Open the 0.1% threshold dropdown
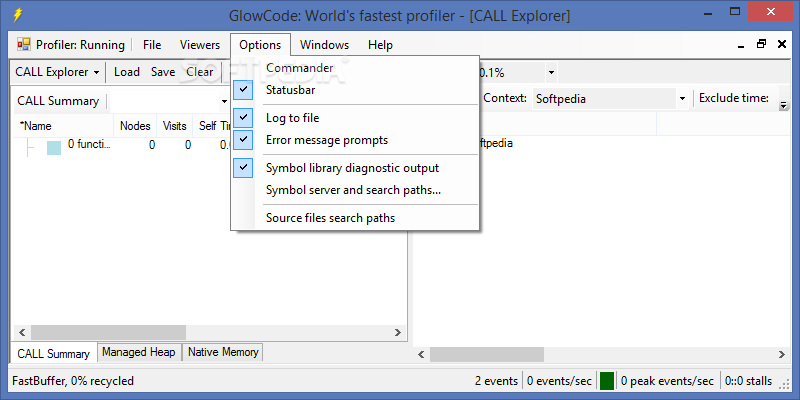The width and height of the screenshot is (800, 400). [551, 73]
